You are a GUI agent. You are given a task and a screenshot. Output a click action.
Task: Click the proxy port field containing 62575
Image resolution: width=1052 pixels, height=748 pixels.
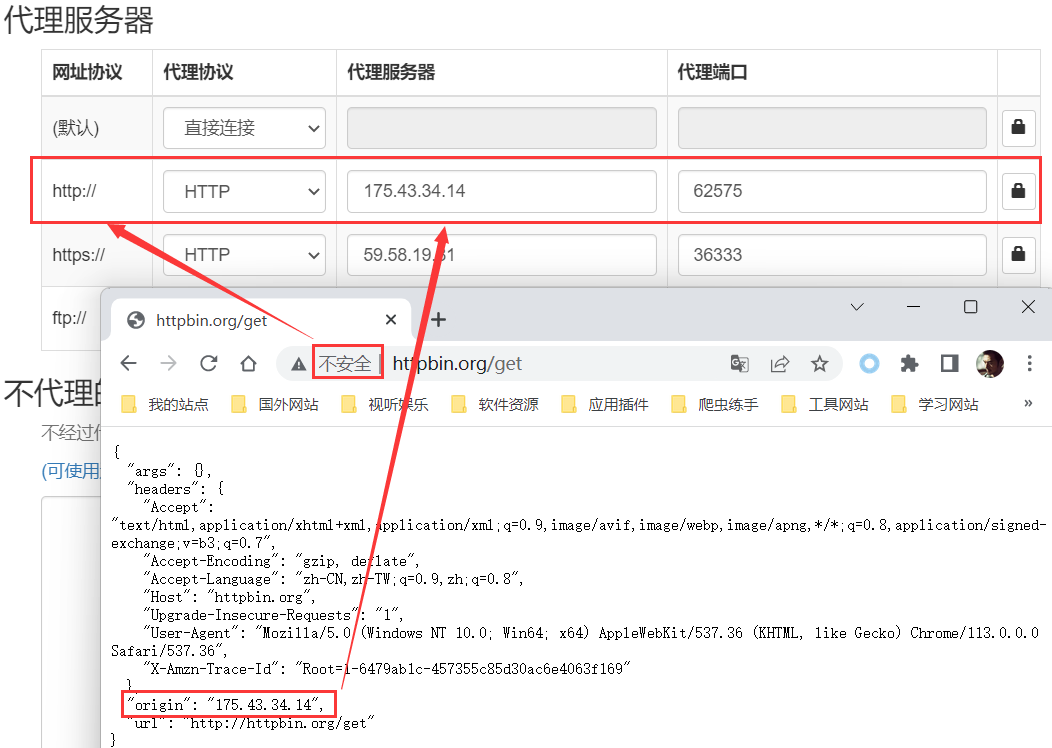(x=831, y=191)
